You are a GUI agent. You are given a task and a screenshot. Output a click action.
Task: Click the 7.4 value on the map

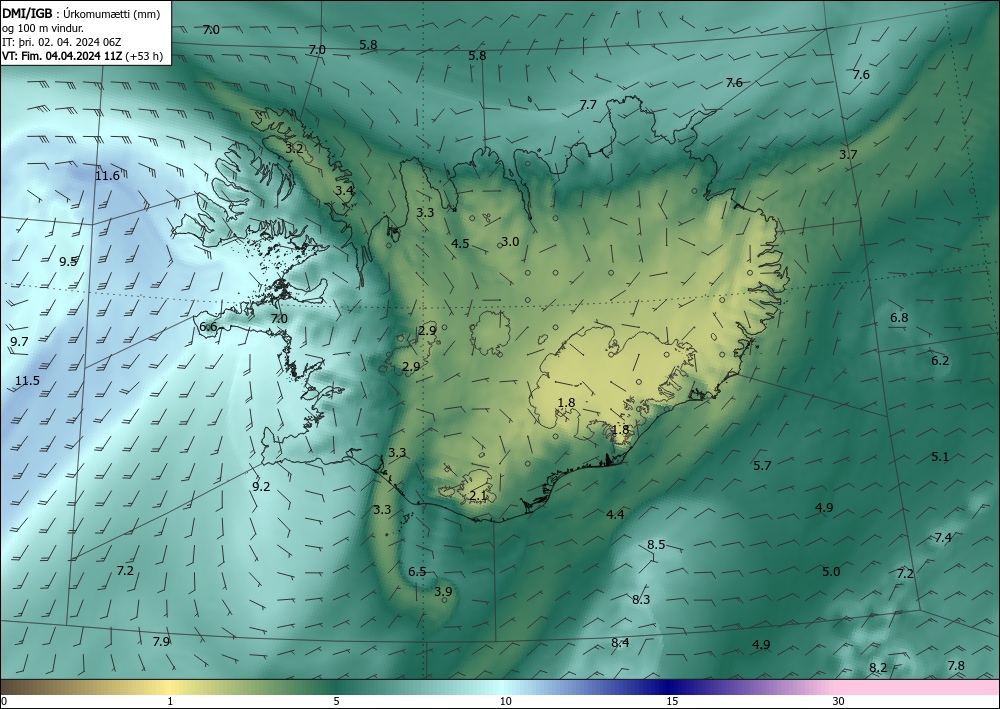tap(943, 537)
